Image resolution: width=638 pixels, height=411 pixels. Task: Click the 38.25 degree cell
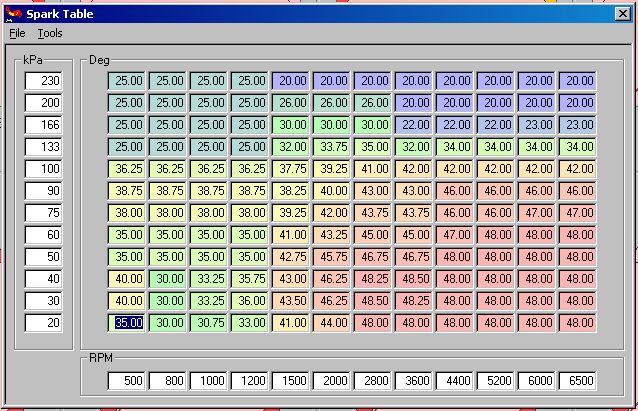(292, 191)
